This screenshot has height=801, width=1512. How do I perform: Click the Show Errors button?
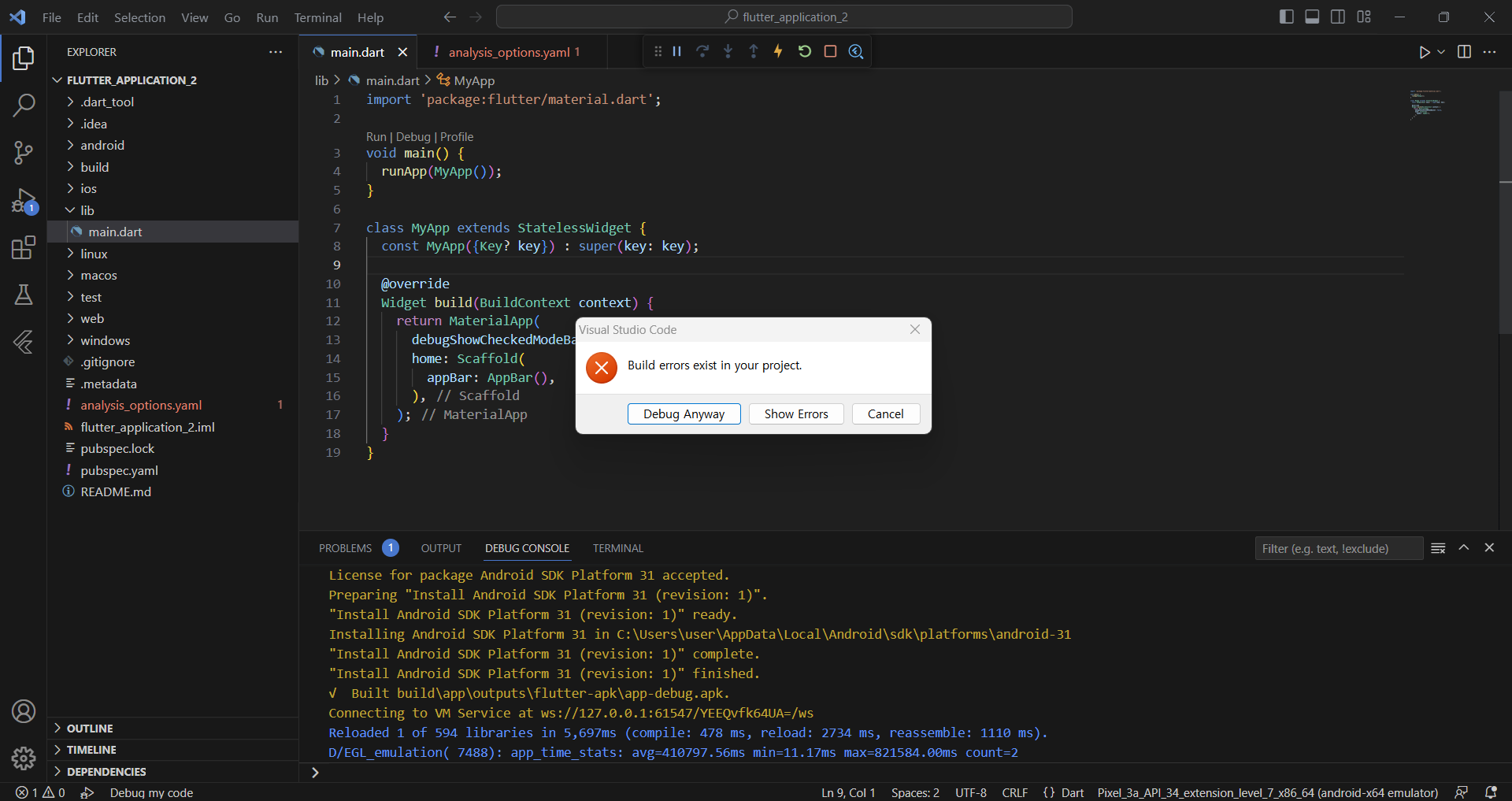click(796, 413)
